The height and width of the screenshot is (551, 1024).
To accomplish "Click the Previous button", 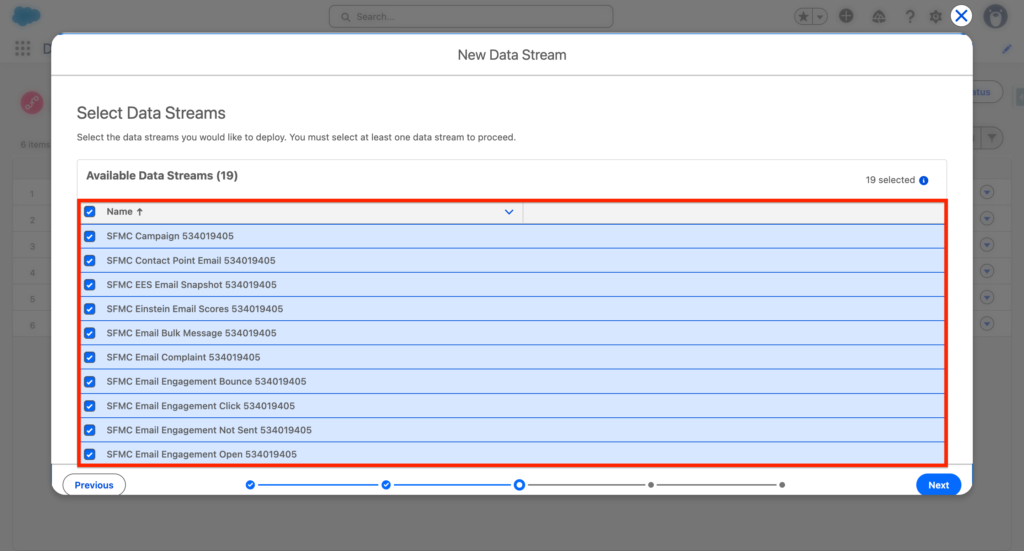I will point(94,485).
